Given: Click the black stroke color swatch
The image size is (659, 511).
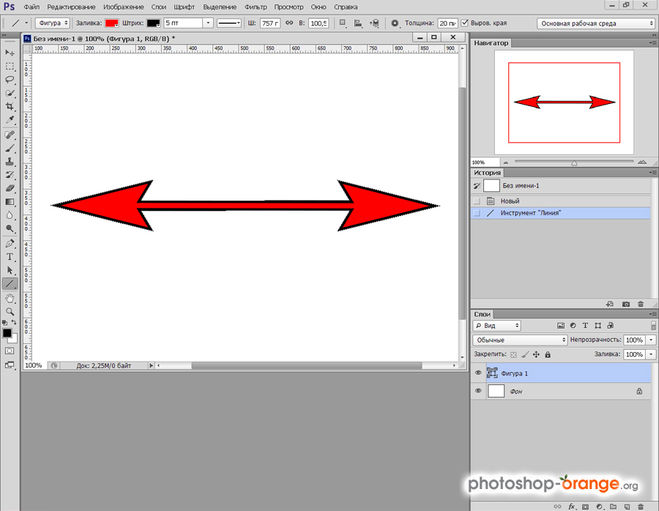Looking at the screenshot, I should coord(153,23).
